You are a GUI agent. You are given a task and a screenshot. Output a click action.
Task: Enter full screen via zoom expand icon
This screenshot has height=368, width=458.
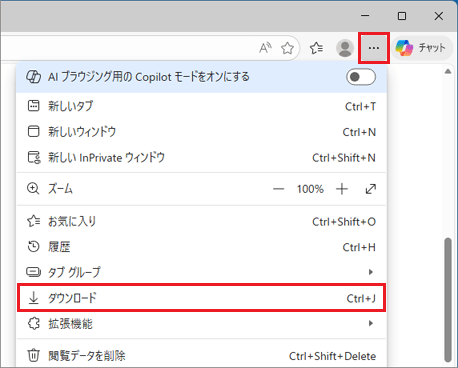371,189
